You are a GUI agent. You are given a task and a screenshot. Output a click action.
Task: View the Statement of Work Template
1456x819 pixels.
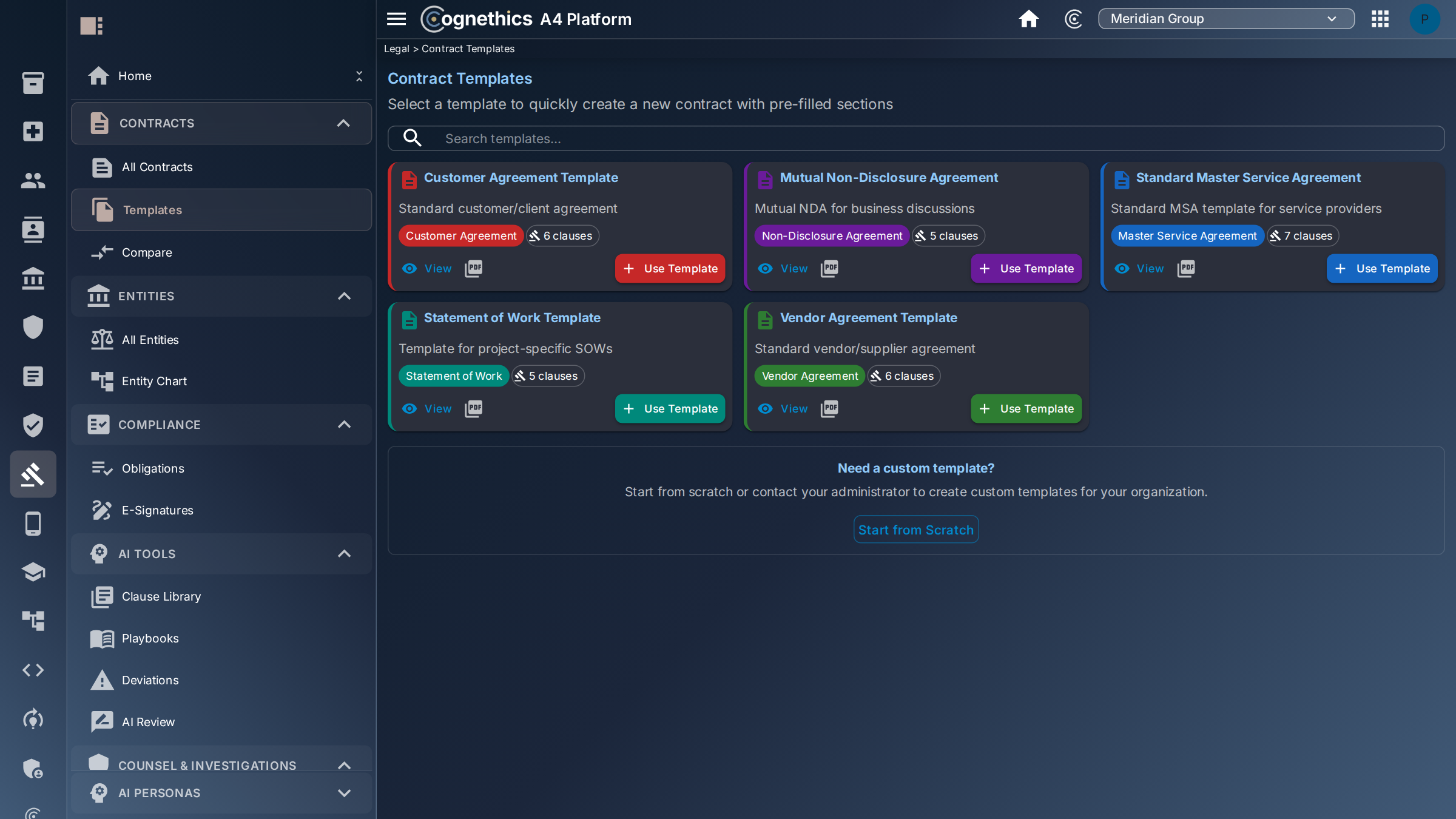[x=427, y=408]
